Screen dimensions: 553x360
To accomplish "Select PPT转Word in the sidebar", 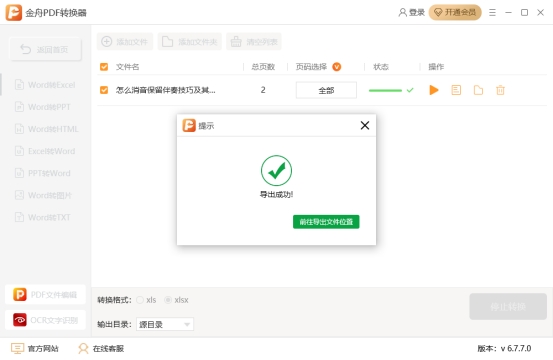I will 43,173.
